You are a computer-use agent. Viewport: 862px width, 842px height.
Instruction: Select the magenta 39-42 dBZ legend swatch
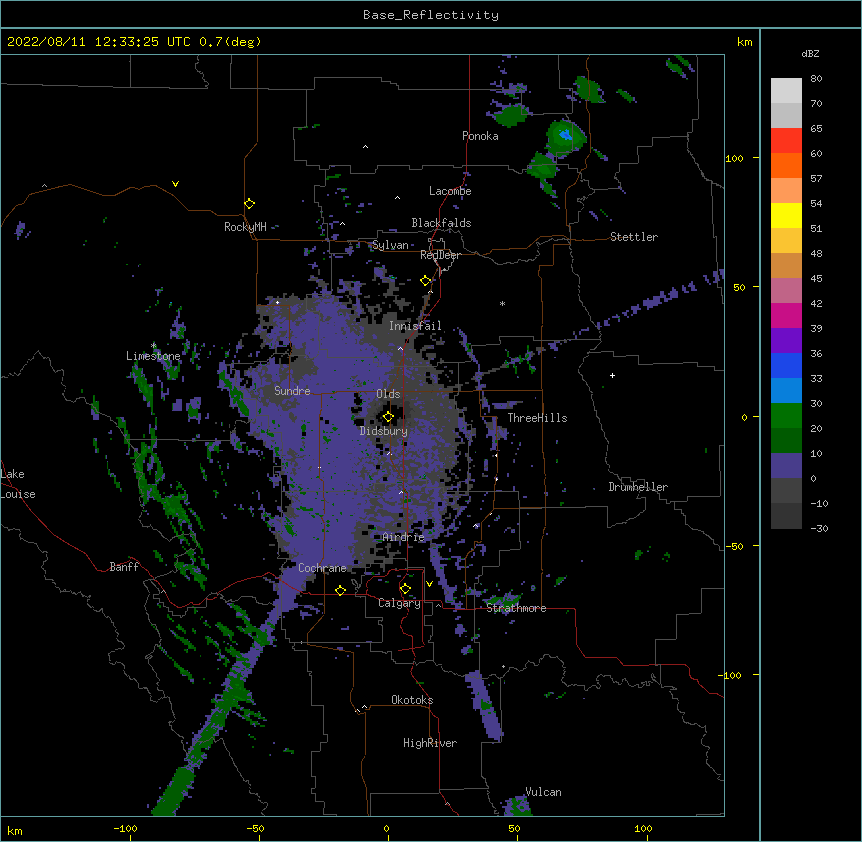[x=786, y=315]
